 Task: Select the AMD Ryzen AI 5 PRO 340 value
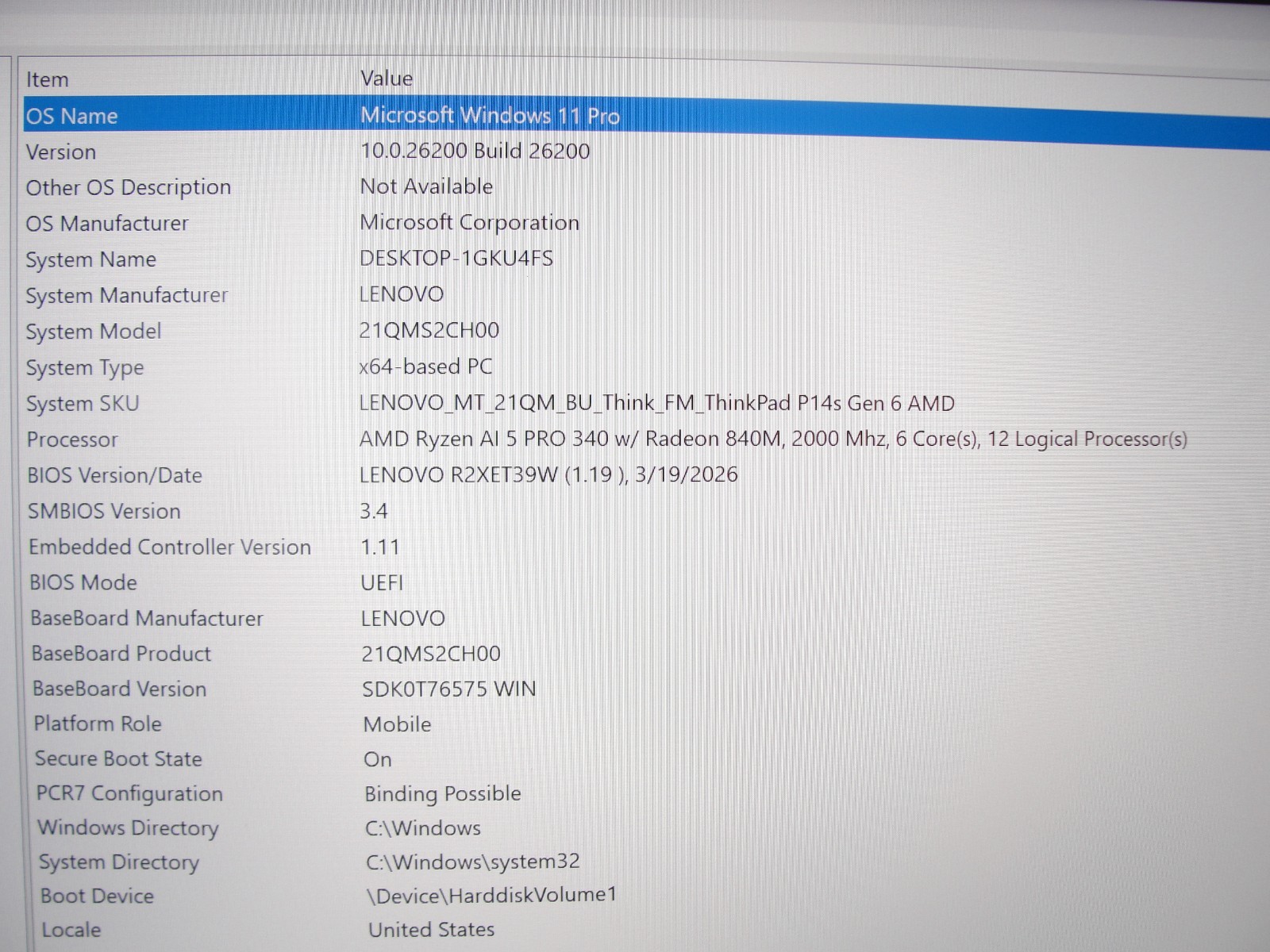[773, 439]
